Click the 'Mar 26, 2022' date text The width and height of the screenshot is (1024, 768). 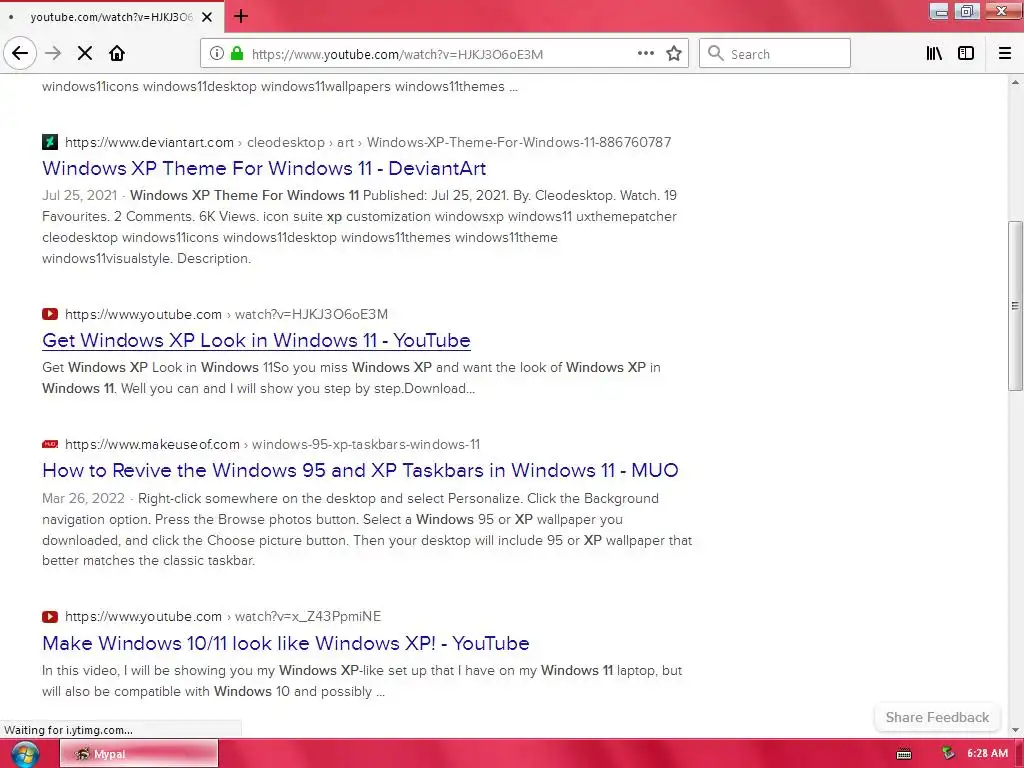click(x=83, y=498)
